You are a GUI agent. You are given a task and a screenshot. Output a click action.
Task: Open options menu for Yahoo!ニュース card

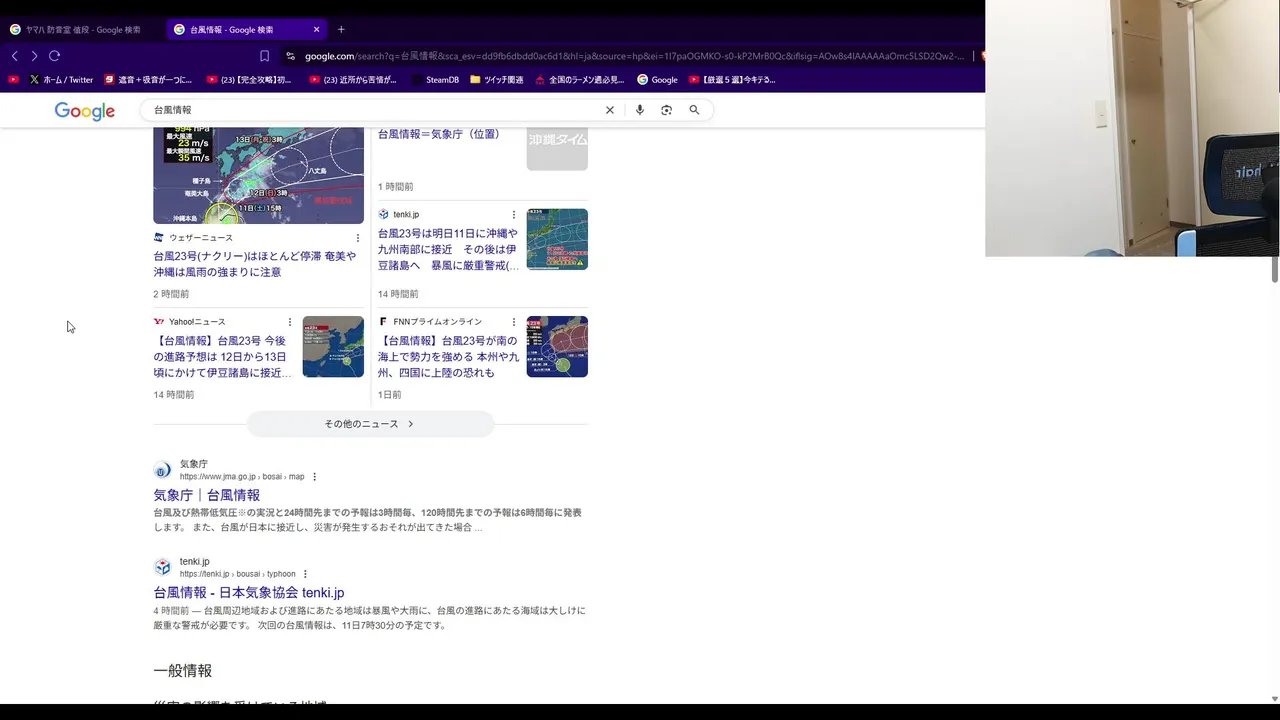[x=290, y=322]
